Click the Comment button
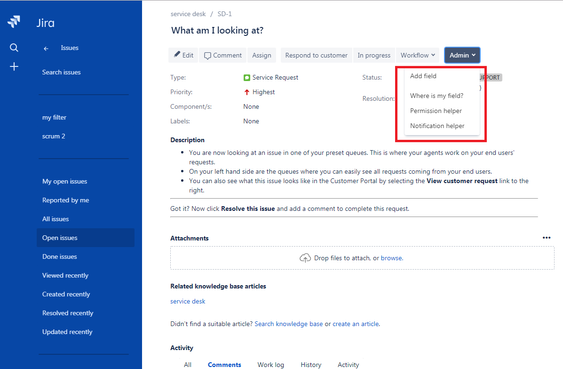563x369 pixels. pos(223,55)
